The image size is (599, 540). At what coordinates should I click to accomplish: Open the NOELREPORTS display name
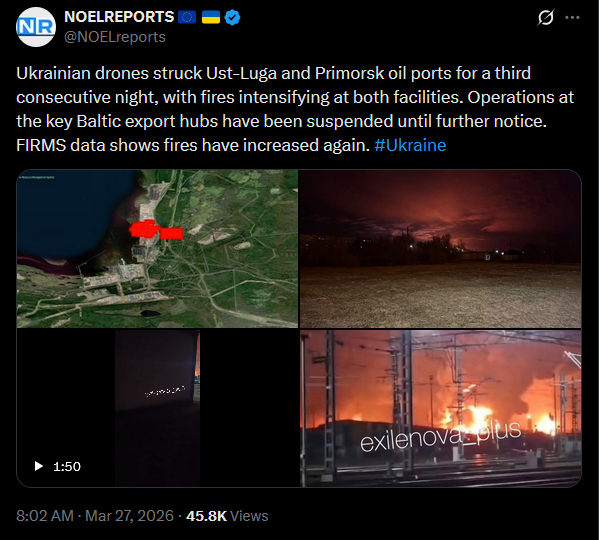coord(119,17)
